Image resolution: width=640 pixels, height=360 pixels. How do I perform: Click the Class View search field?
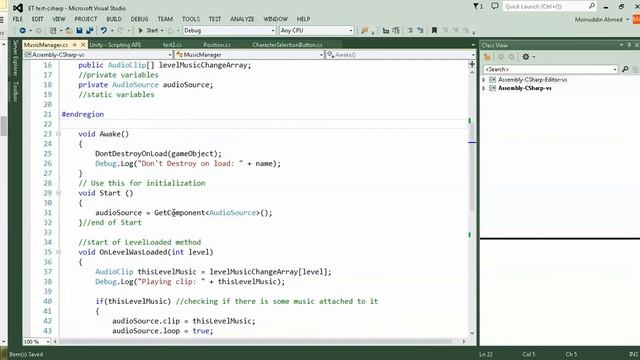[x=550, y=69]
